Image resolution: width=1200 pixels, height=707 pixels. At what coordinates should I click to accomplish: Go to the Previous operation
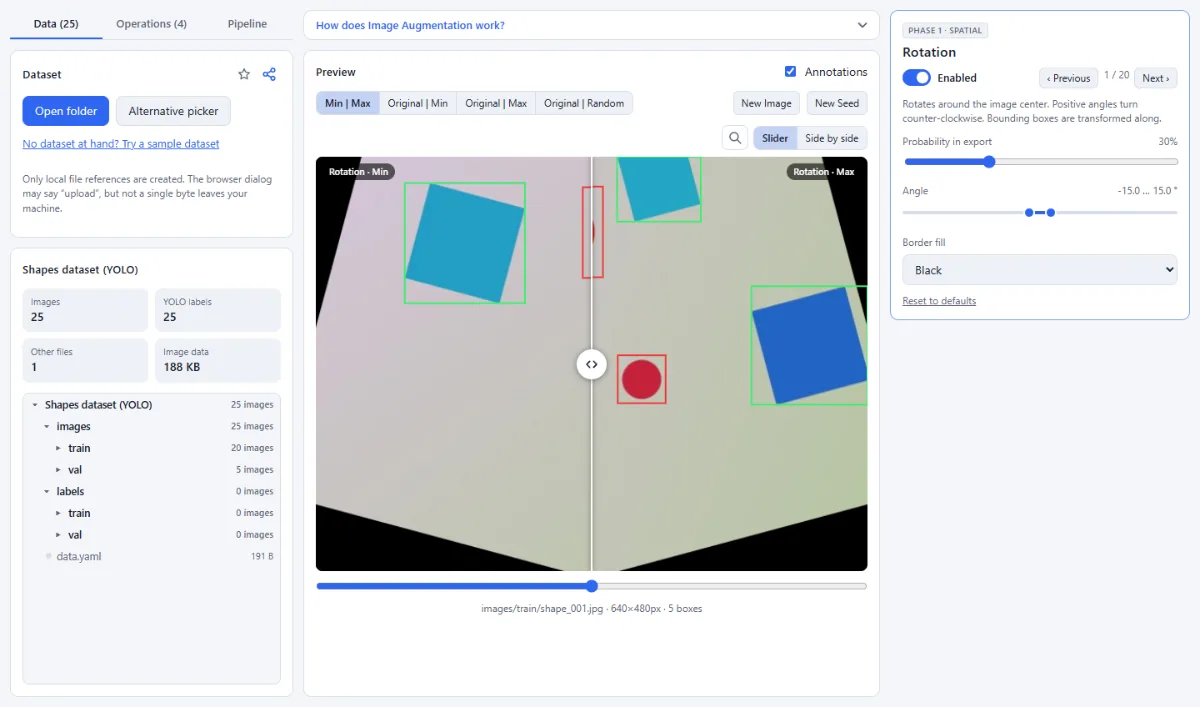tap(1068, 78)
